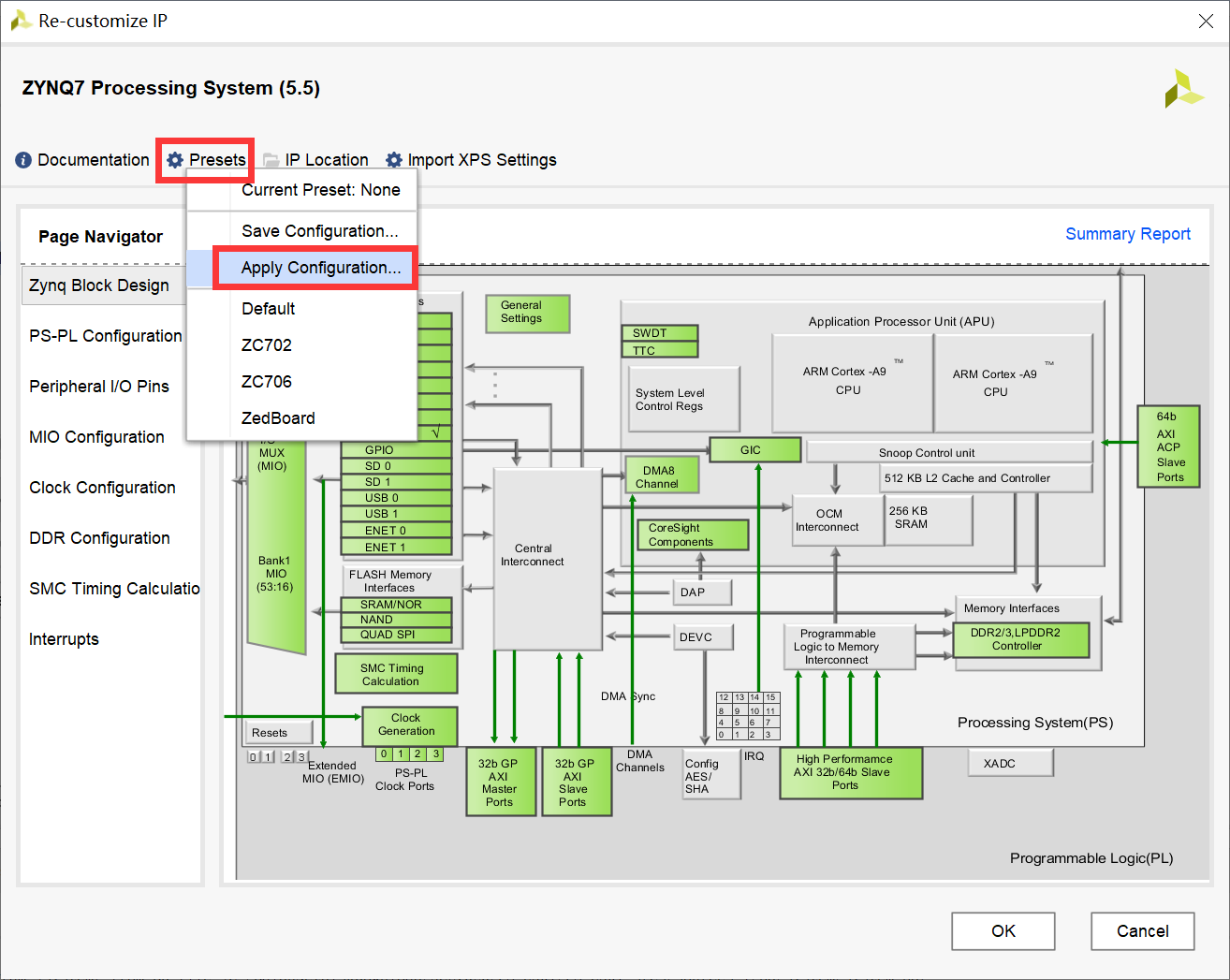Click the 64b AXI ACP Slave Ports block
Screen dimensions: 1230x980
(1168, 446)
